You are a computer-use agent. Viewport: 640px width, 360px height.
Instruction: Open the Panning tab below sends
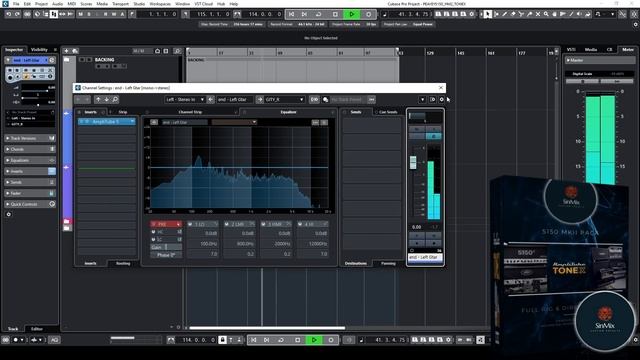pyautogui.click(x=388, y=264)
